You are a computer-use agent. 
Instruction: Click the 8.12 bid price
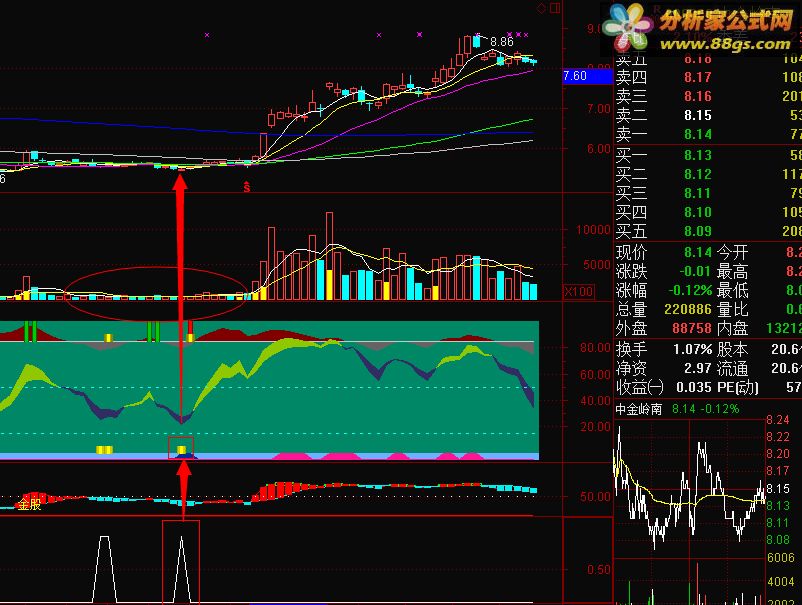[x=698, y=174]
